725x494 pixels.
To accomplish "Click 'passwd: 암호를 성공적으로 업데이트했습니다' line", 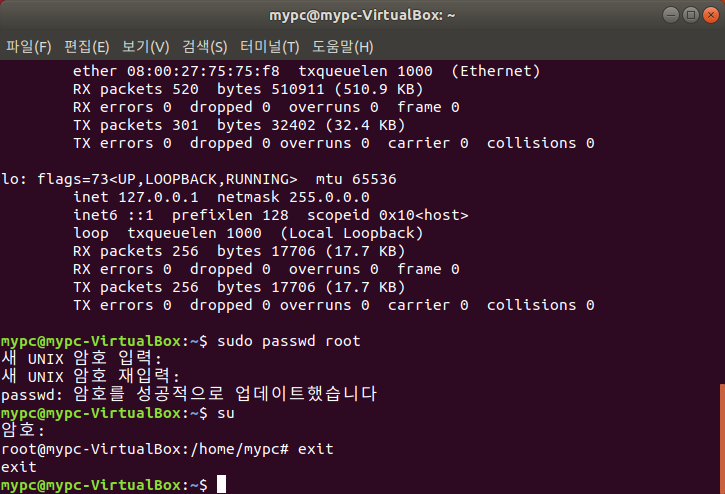I will point(189,395).
